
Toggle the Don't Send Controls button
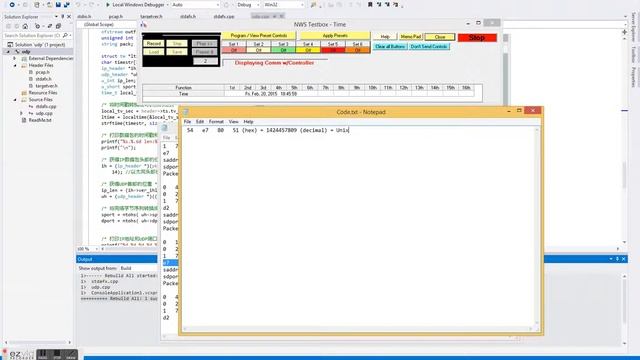[429, 47]
